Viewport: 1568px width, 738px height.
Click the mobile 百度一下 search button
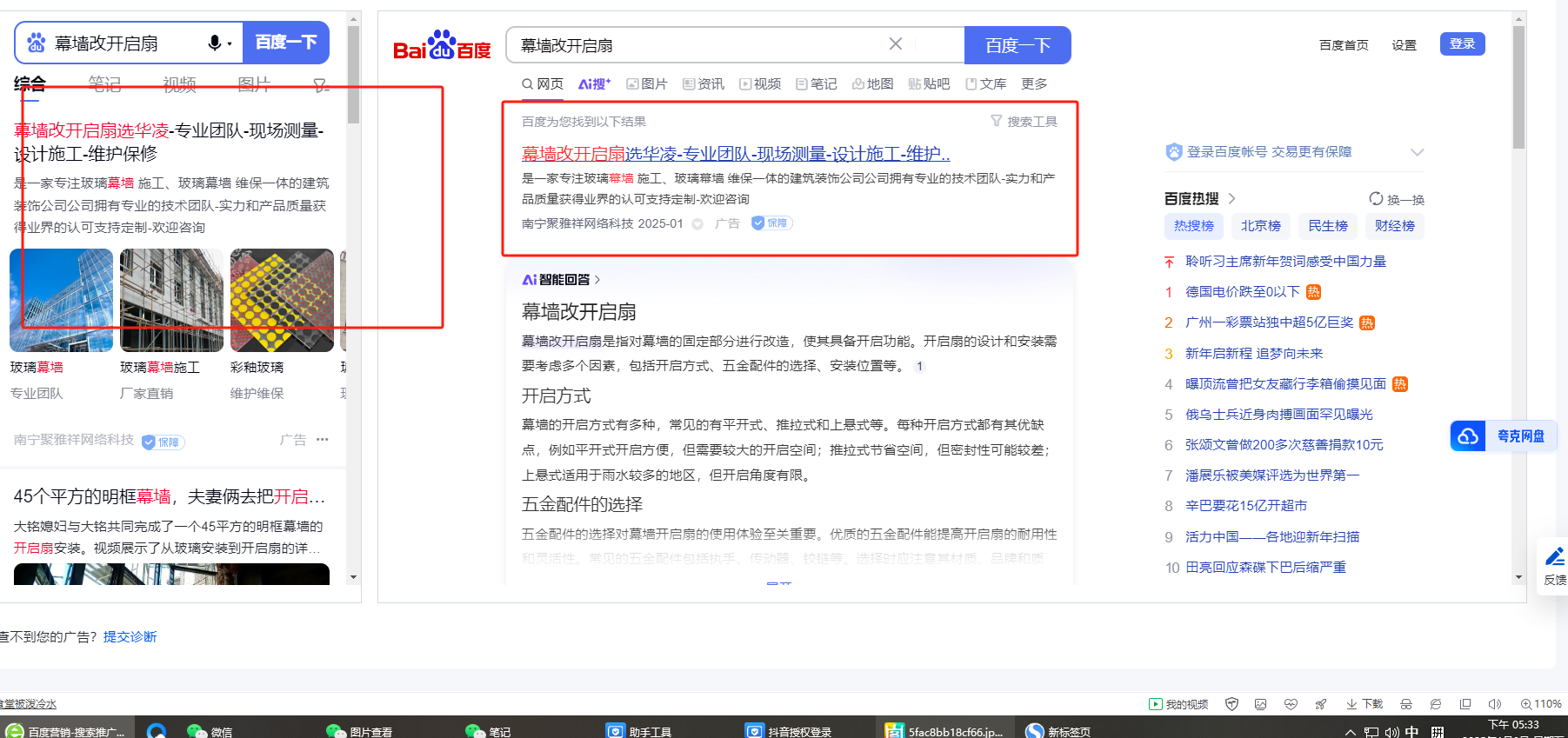point(285,43)
